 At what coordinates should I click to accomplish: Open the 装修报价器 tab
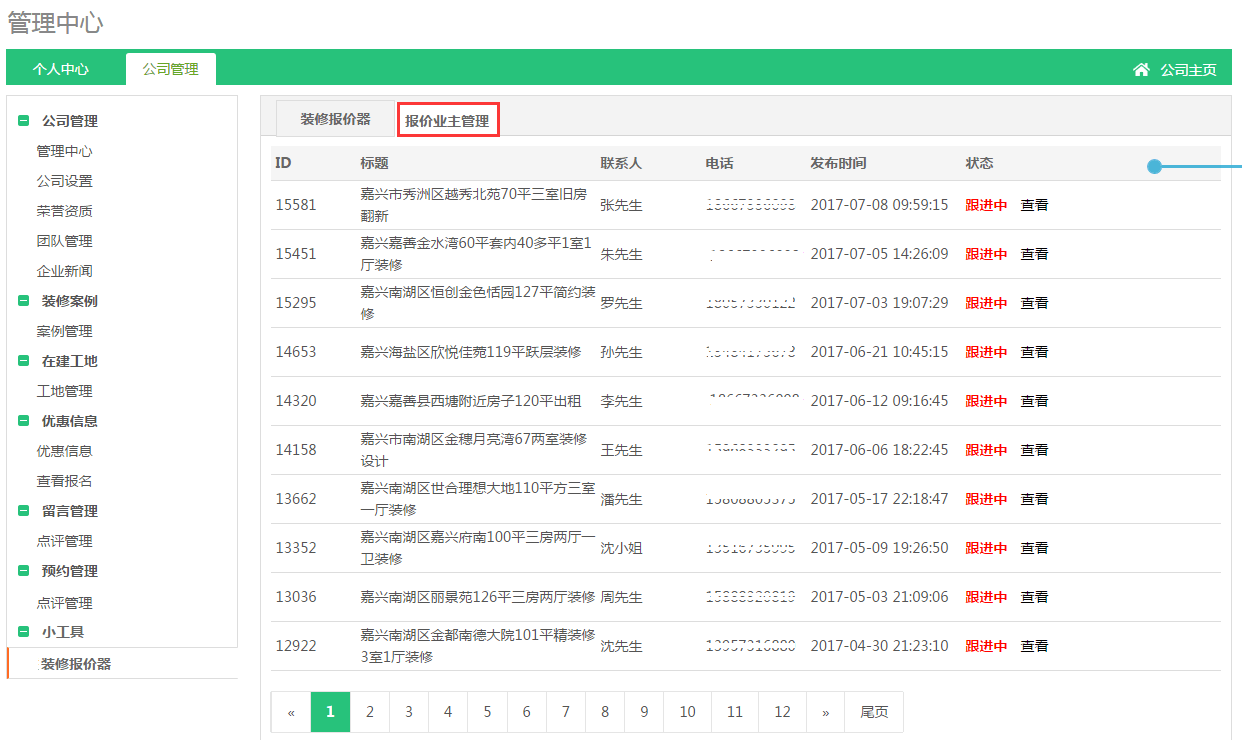pos(335,119)
